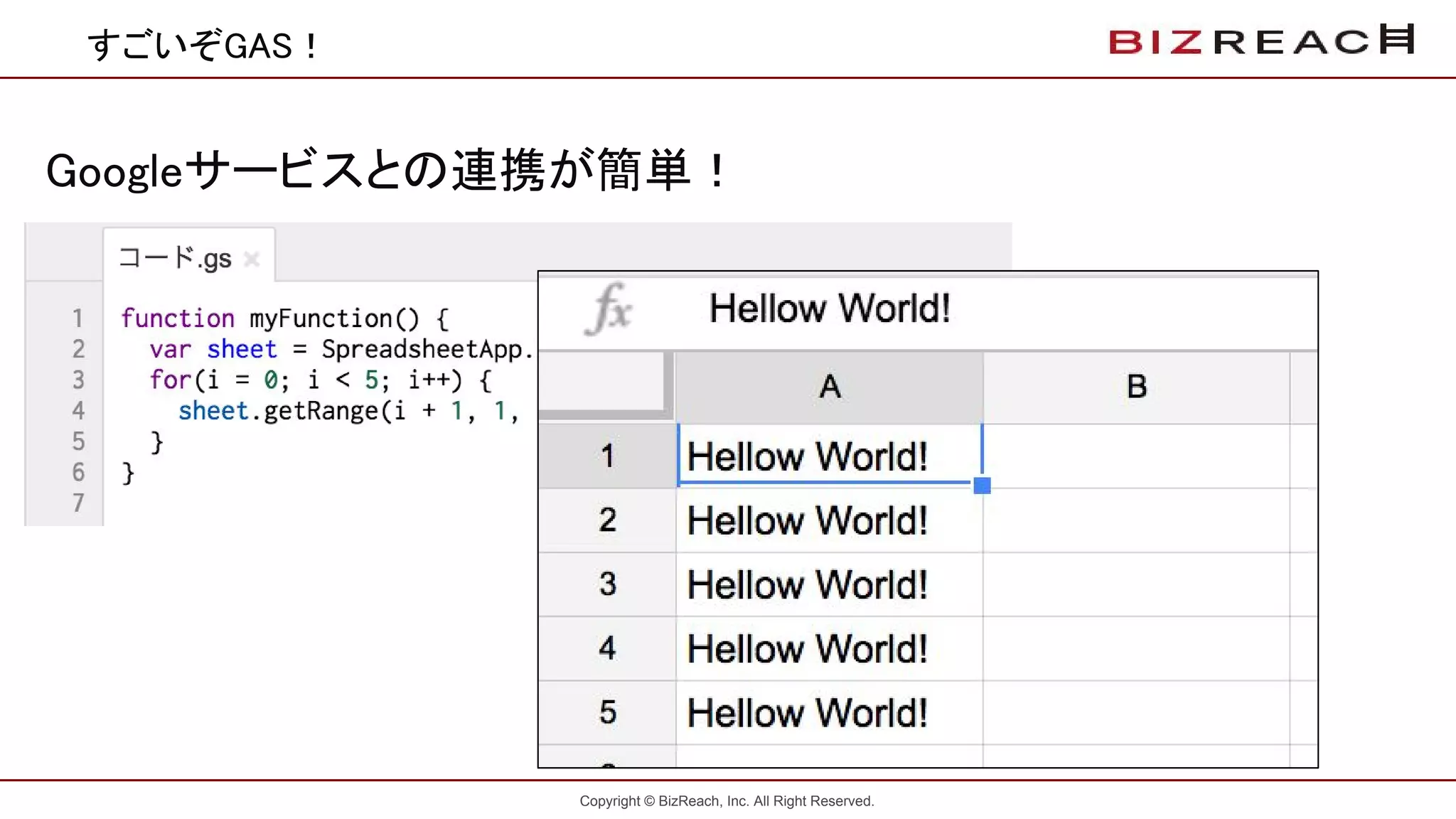Click cell A5 containing Hellow World!

click(x=830, y=712)
